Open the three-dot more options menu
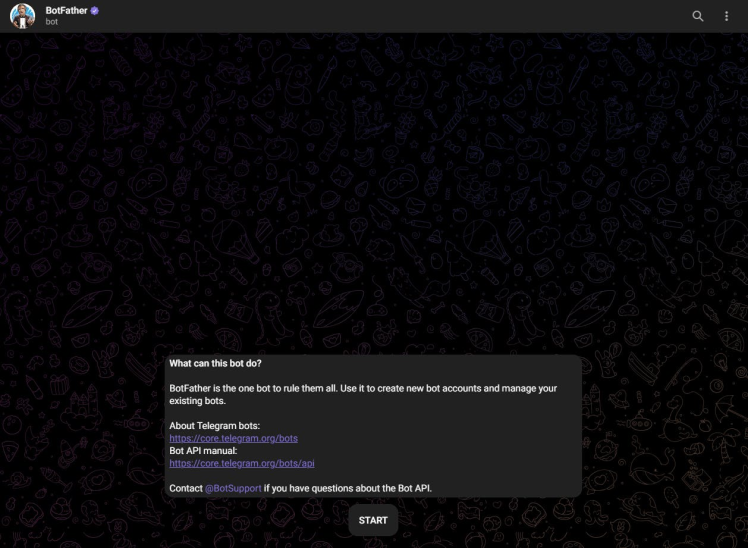The height and width of the screenshot is (548, 748). point(726,16)
